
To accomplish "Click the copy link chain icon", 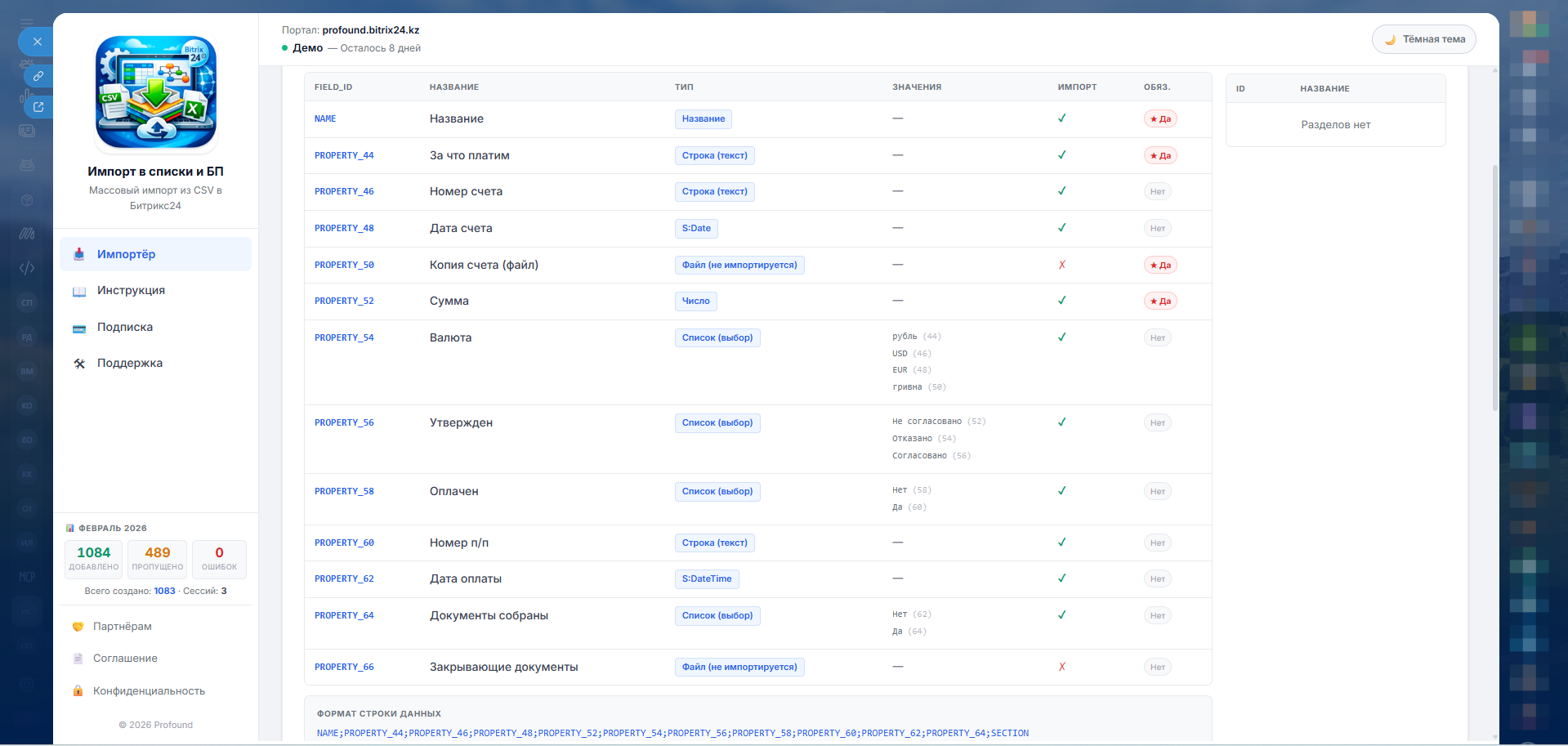I will coord(38,76).
